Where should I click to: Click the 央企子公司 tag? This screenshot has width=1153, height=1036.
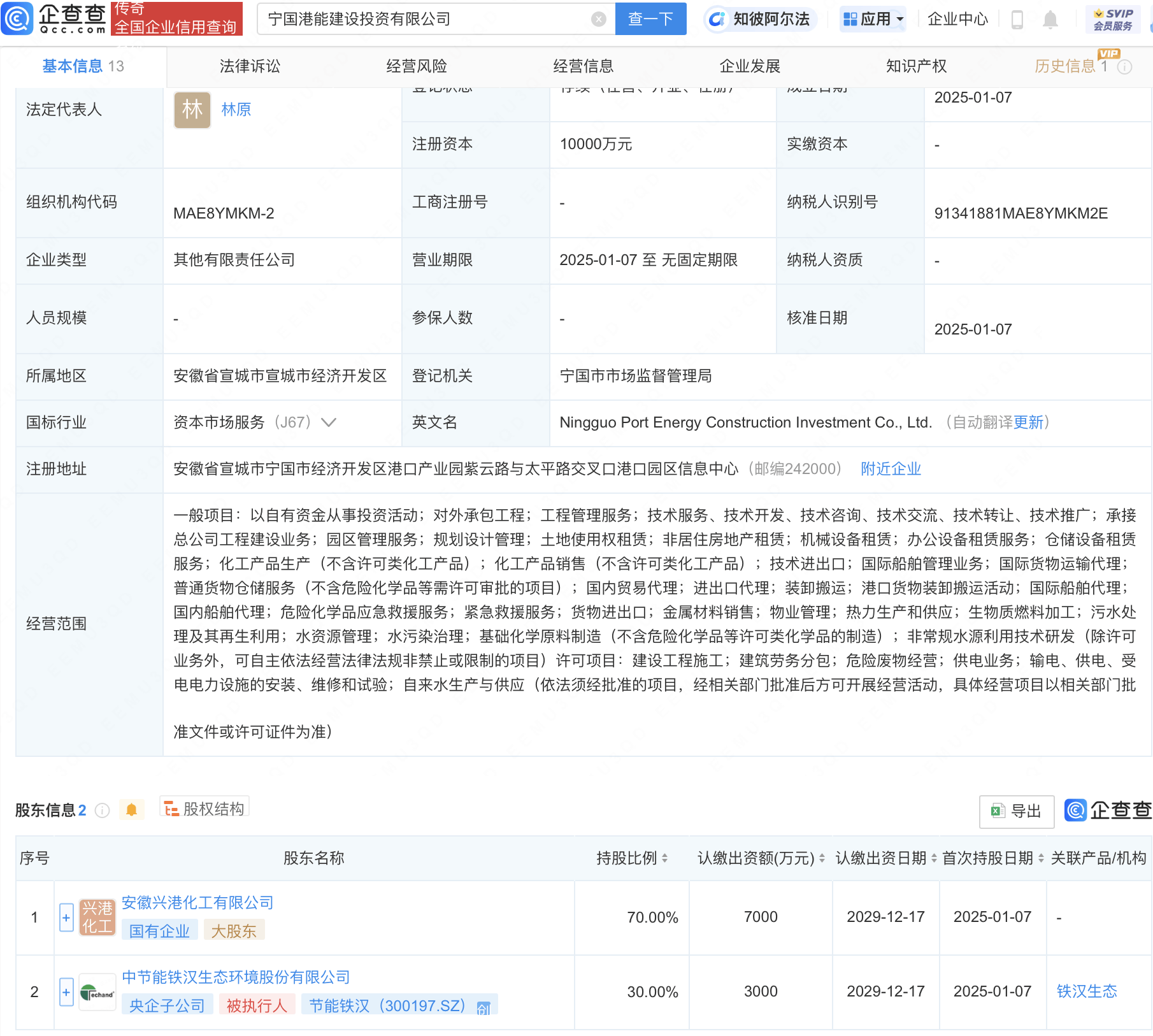pyautogui.click(x=167, y=1006)
